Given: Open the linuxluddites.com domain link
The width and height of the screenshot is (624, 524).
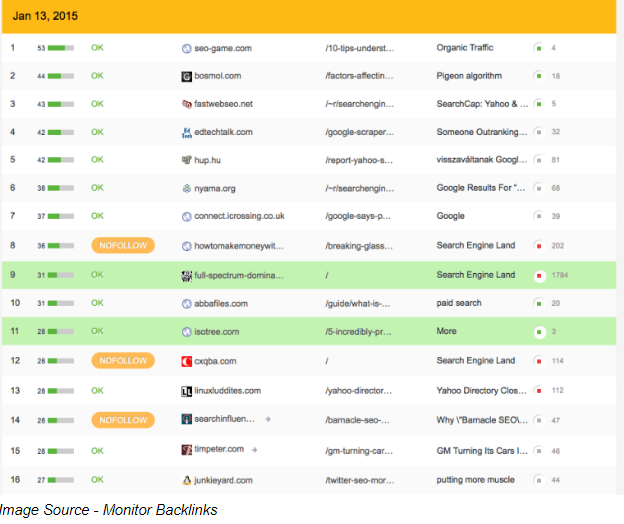Looking at the screenshot, I should (x=228, y=391).
